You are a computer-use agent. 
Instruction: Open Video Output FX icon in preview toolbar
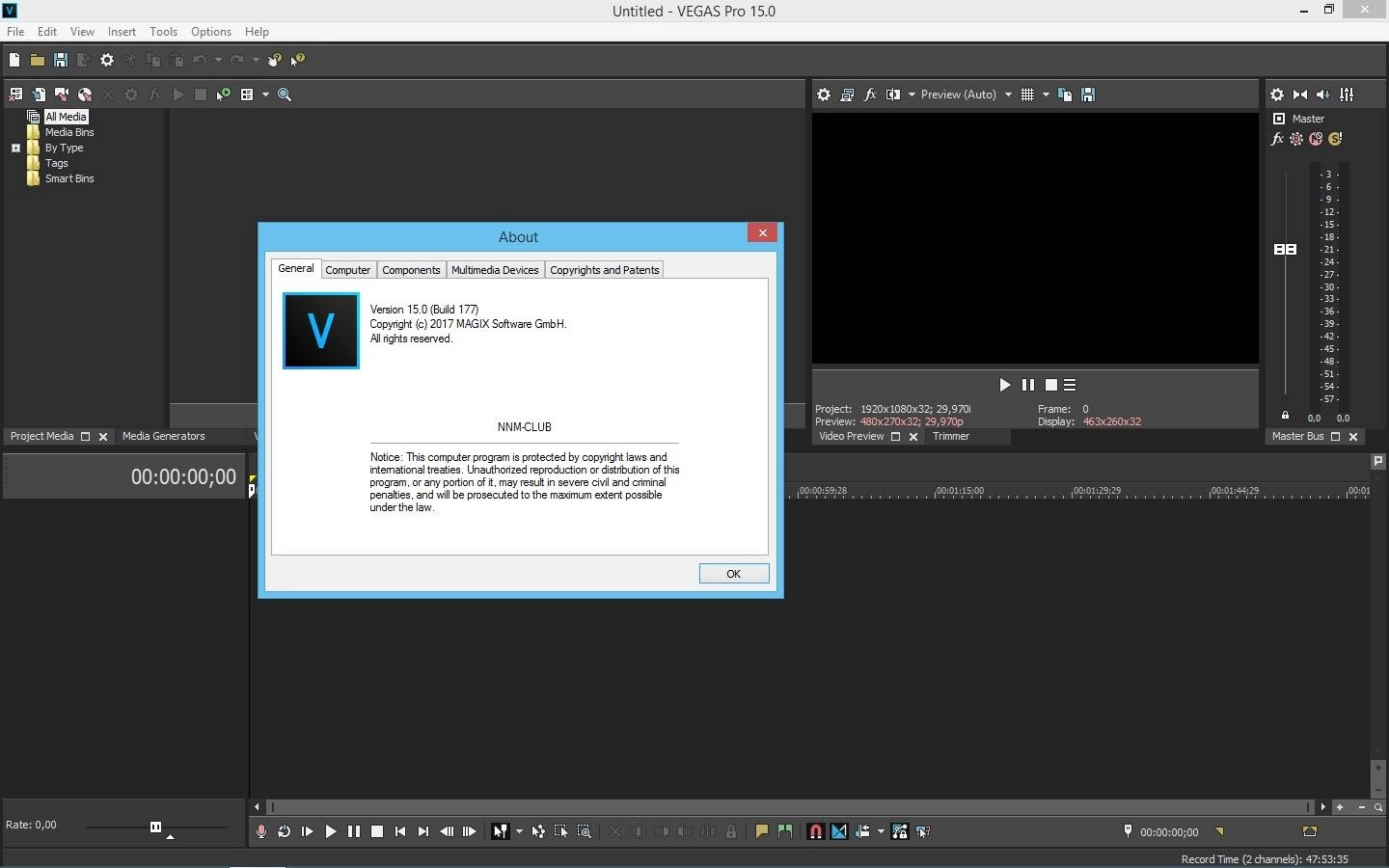(x=870, y=95)
